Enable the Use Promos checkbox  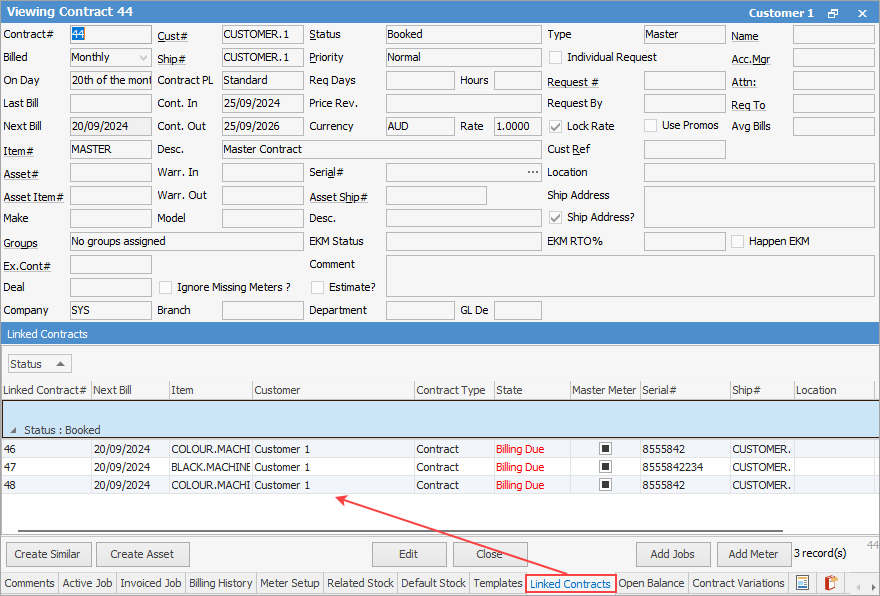pyautogui.click(x=651, y=126)
